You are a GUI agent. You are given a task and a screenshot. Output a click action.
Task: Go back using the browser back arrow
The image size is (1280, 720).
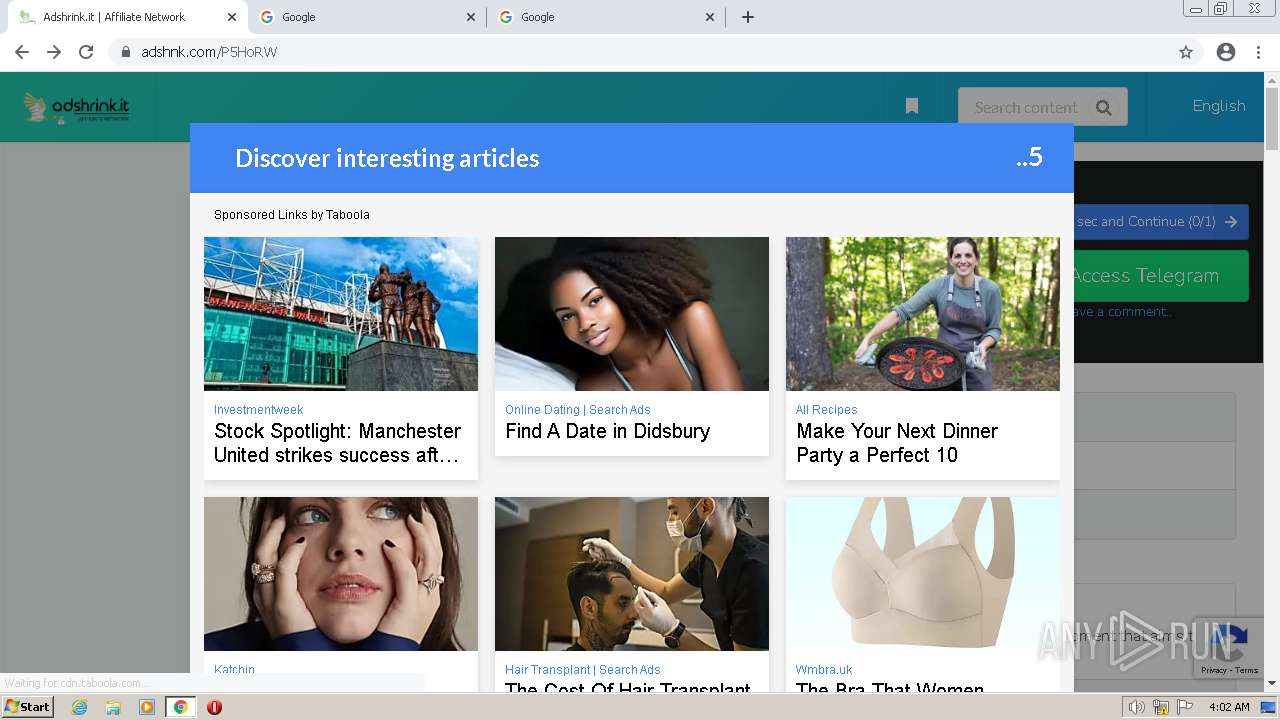pos(22,52)
